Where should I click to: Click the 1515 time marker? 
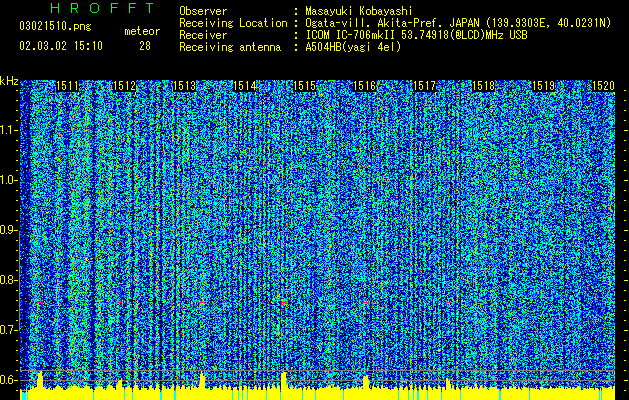click(304, 86)
